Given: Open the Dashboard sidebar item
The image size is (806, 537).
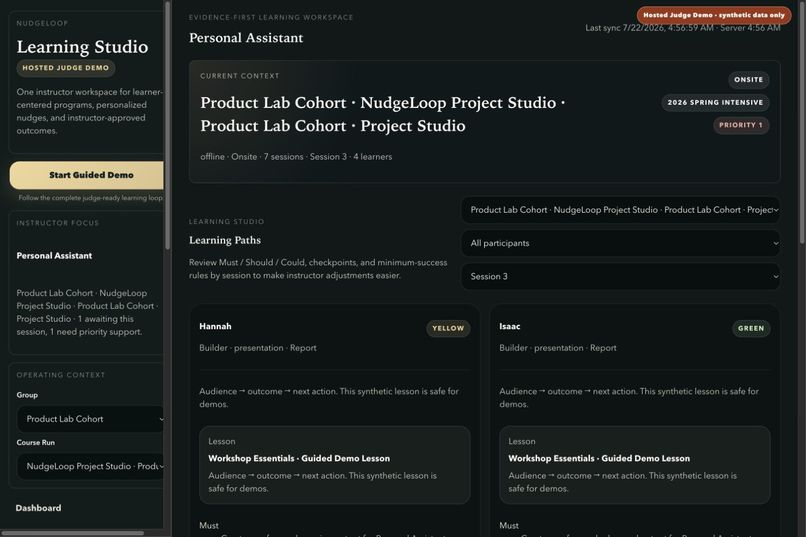Looking at the screenshot, I should 39,508.
